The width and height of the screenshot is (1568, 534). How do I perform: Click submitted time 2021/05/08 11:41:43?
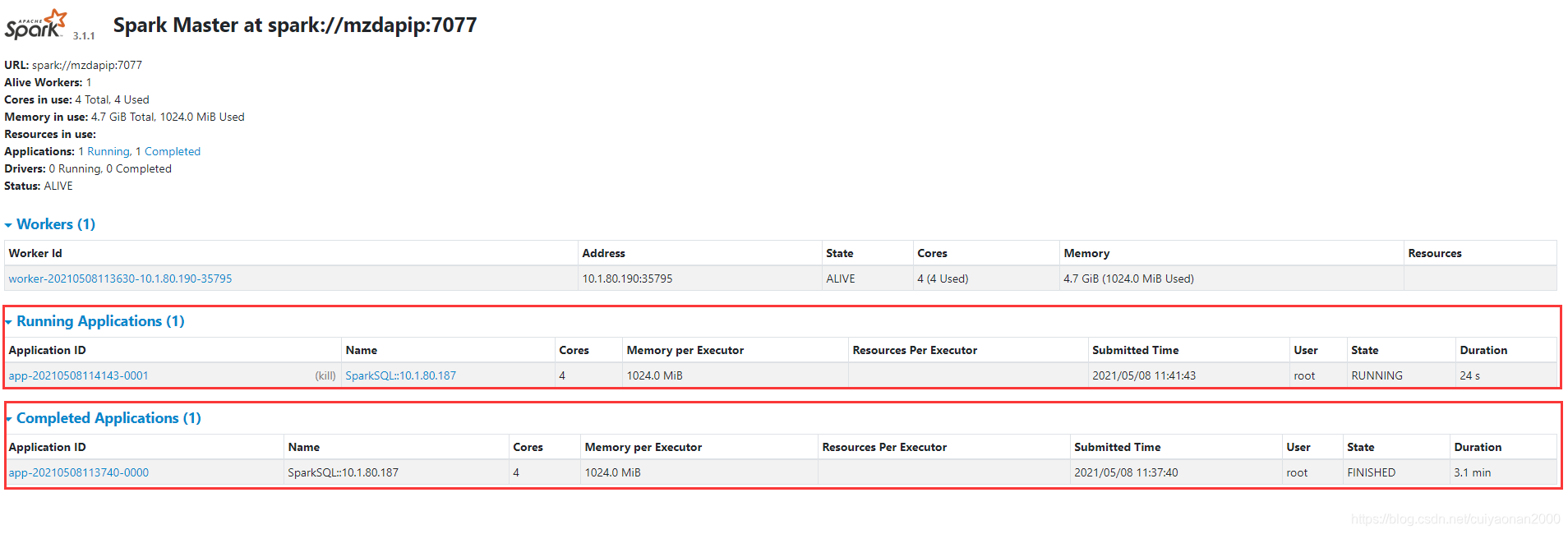(x=1144, y=375)
